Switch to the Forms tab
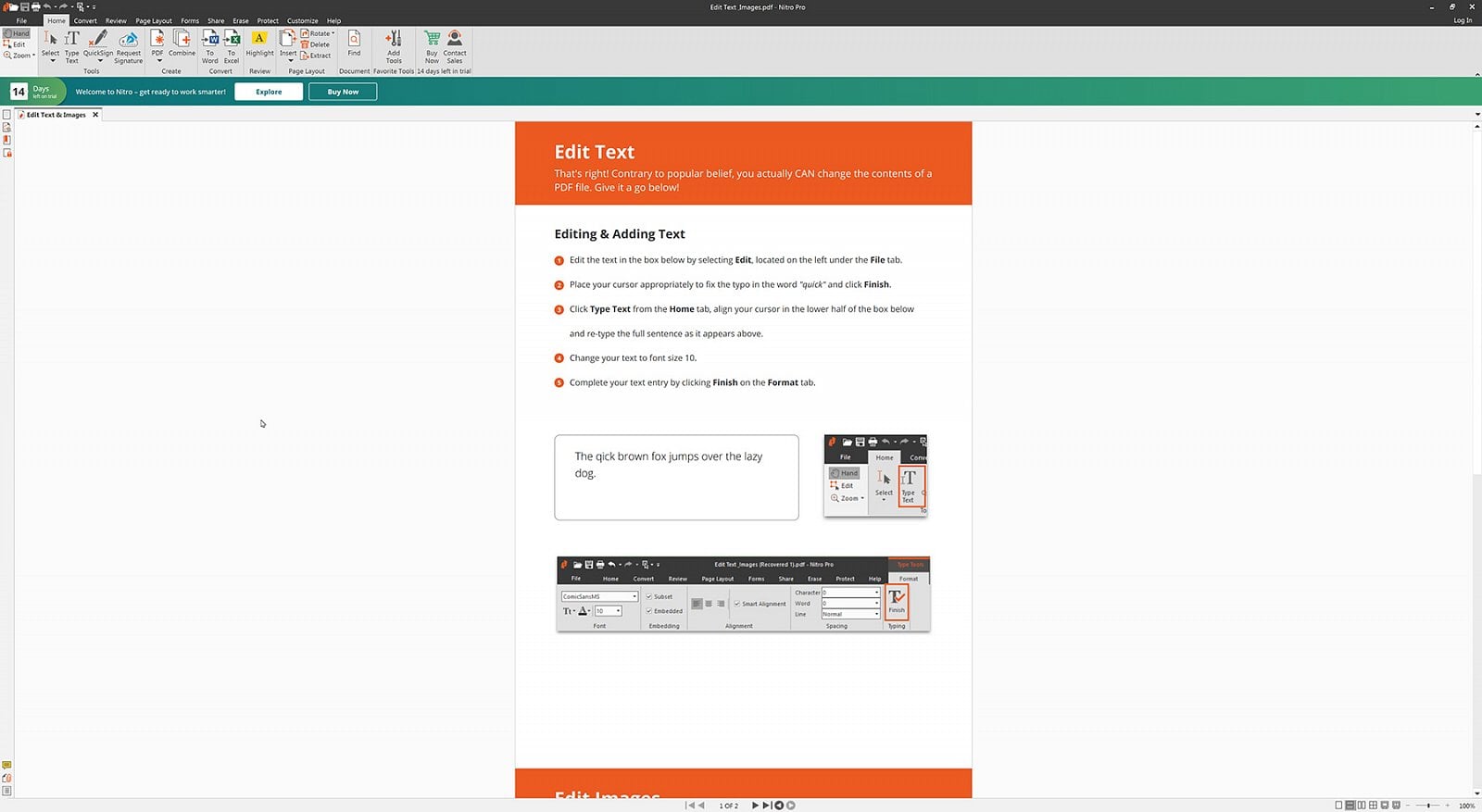This screenshot has width=1482, height=812. 190,20
